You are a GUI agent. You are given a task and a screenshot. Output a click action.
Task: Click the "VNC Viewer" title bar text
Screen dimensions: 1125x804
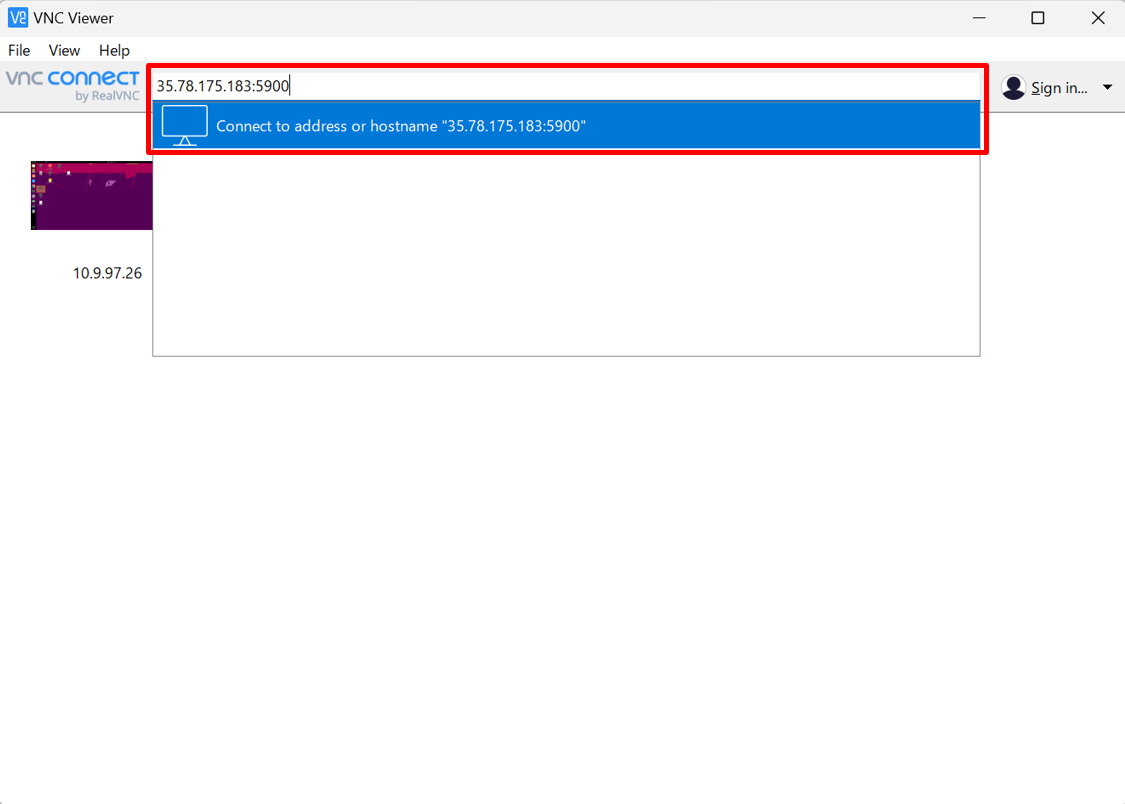point(73,18)
